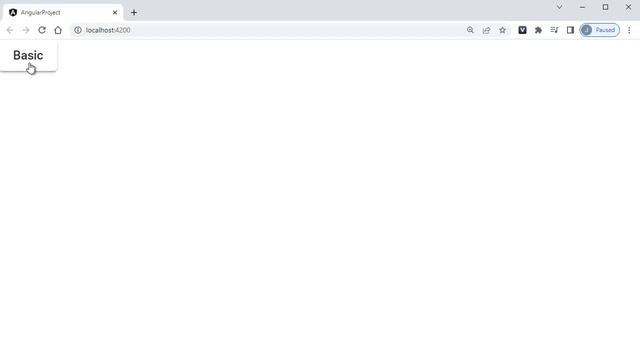Minimize the browser window

point(582,7)
